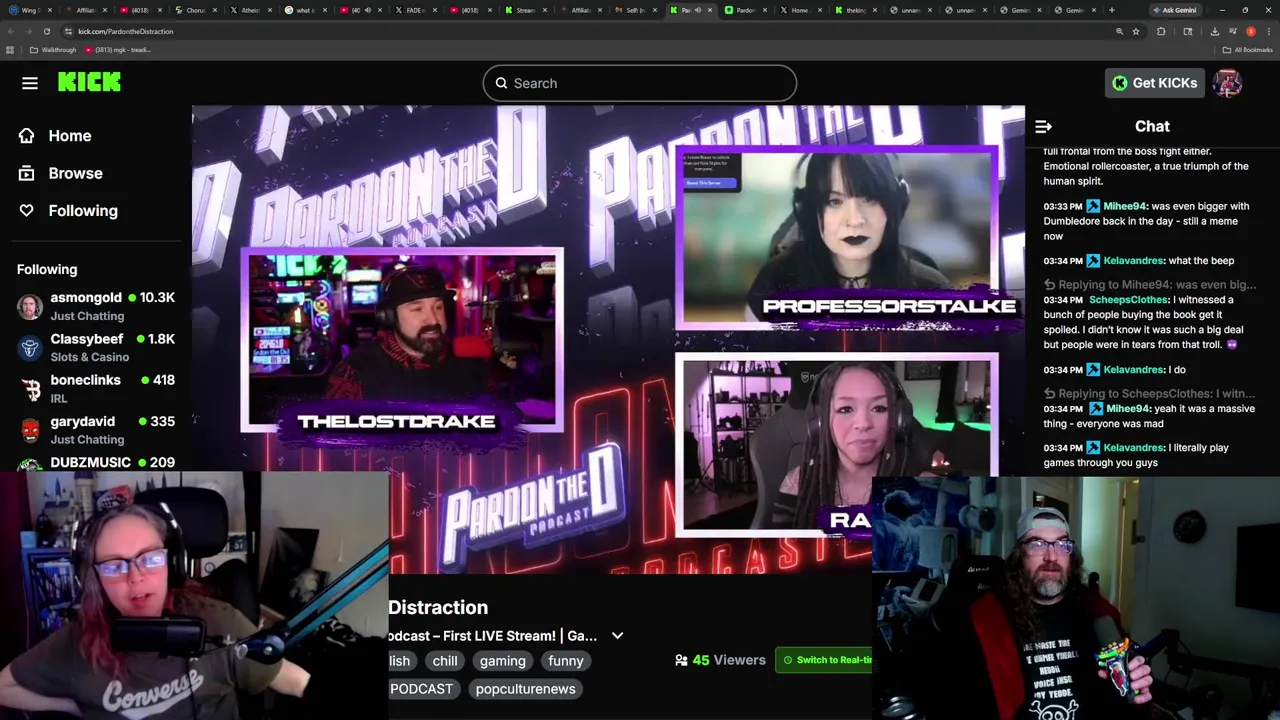Open the asmongold channel
Viewport: 1280px width, 720px height.
(97, 306)
